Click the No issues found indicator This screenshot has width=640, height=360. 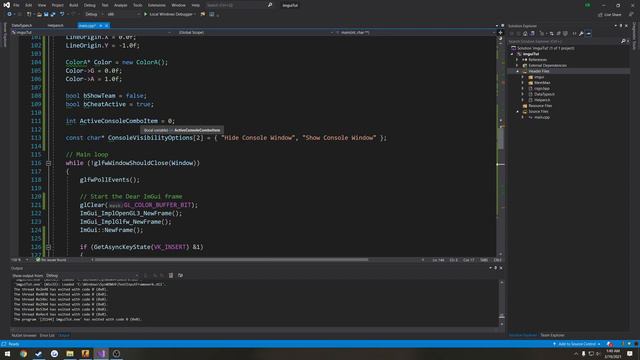(x=51, y=260)
